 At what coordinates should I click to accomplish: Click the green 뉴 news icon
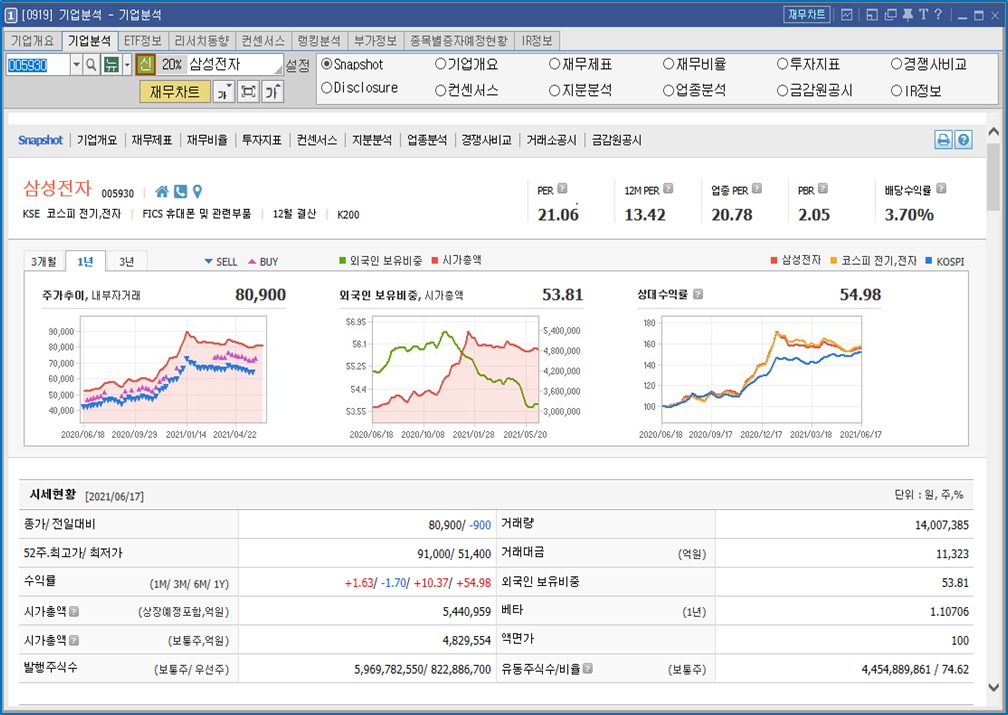click(111, 64)
